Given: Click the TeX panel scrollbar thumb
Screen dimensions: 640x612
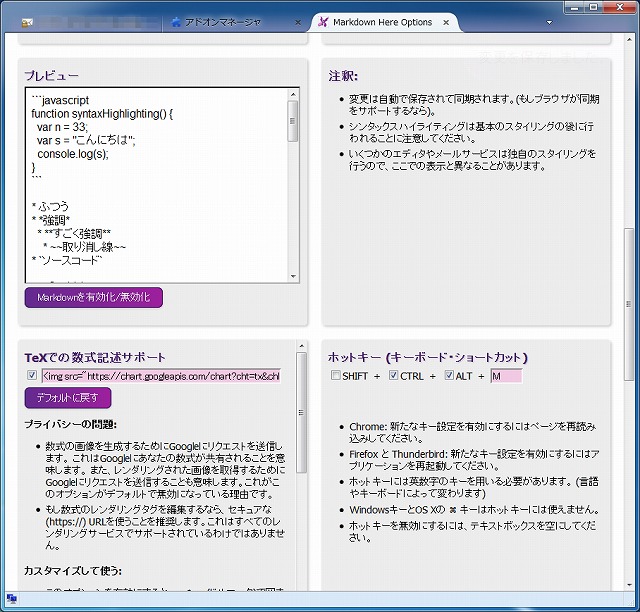Looking at the screenshot, I should pos(302,412).
